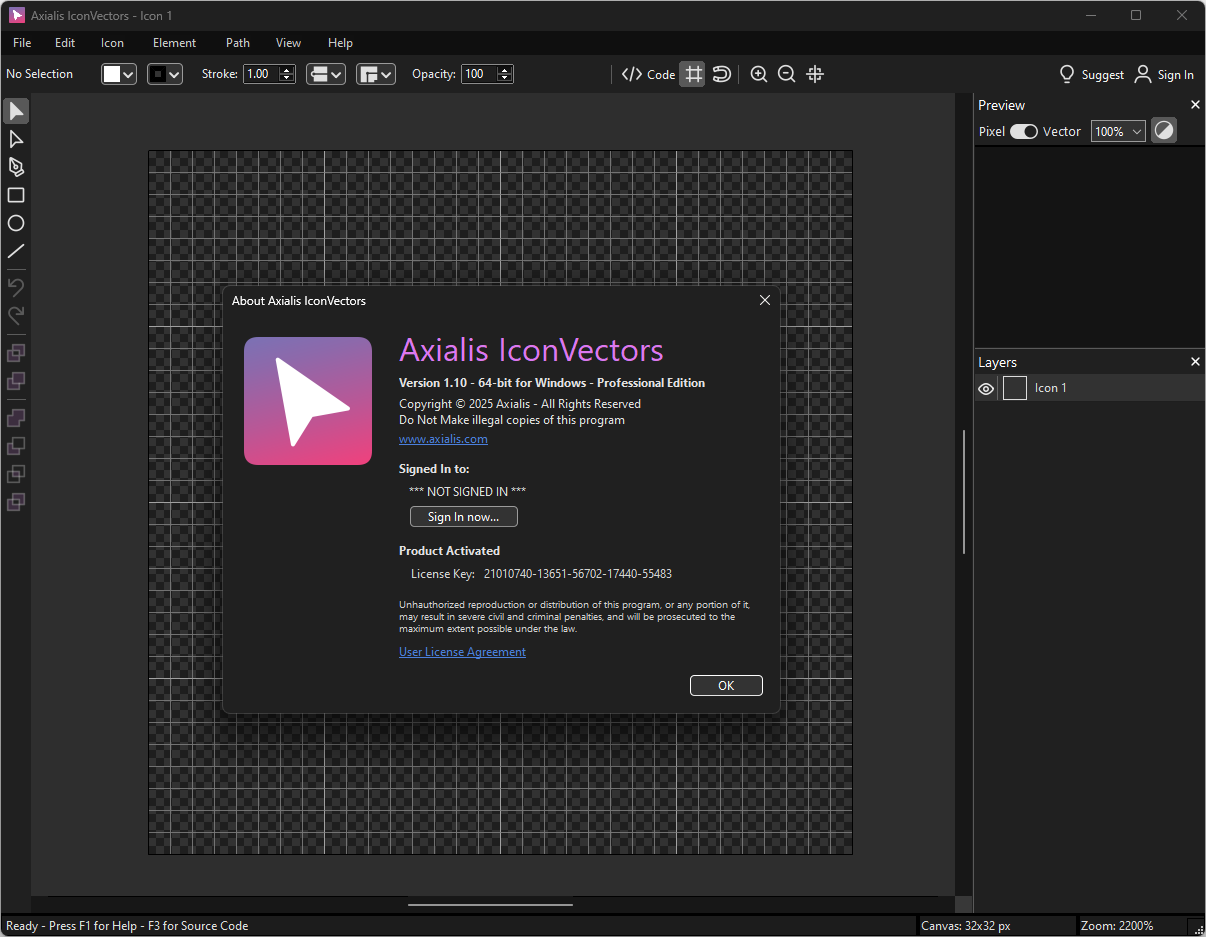The image size is (1206, 937).
Task: Click the *** NOT SIGNED IN *** text
Action: click(468, 491)
